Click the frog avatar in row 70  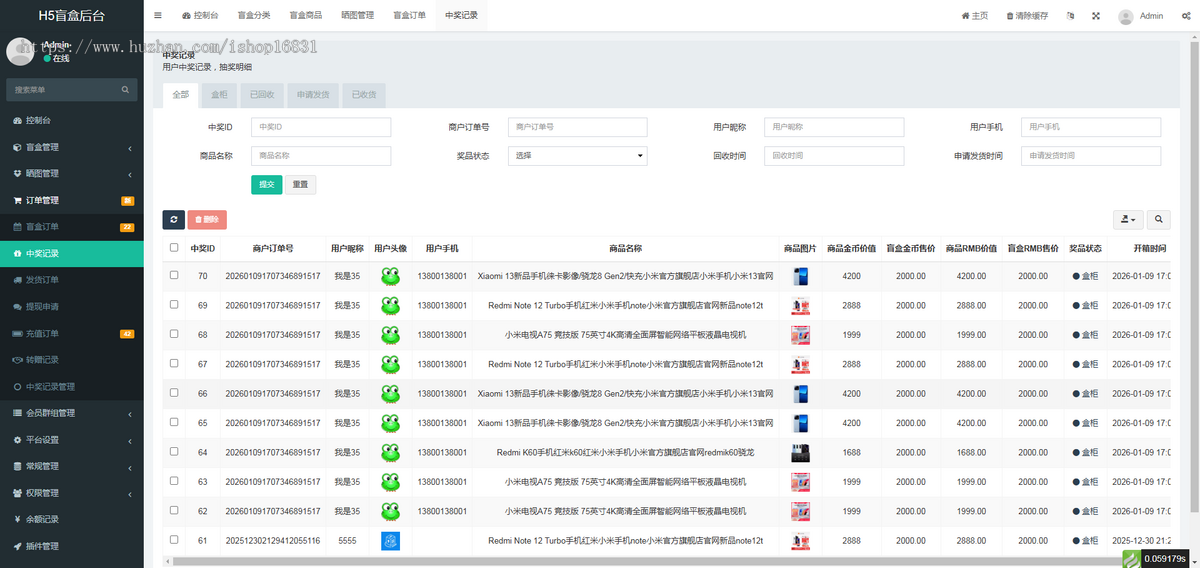coord(390,277)
